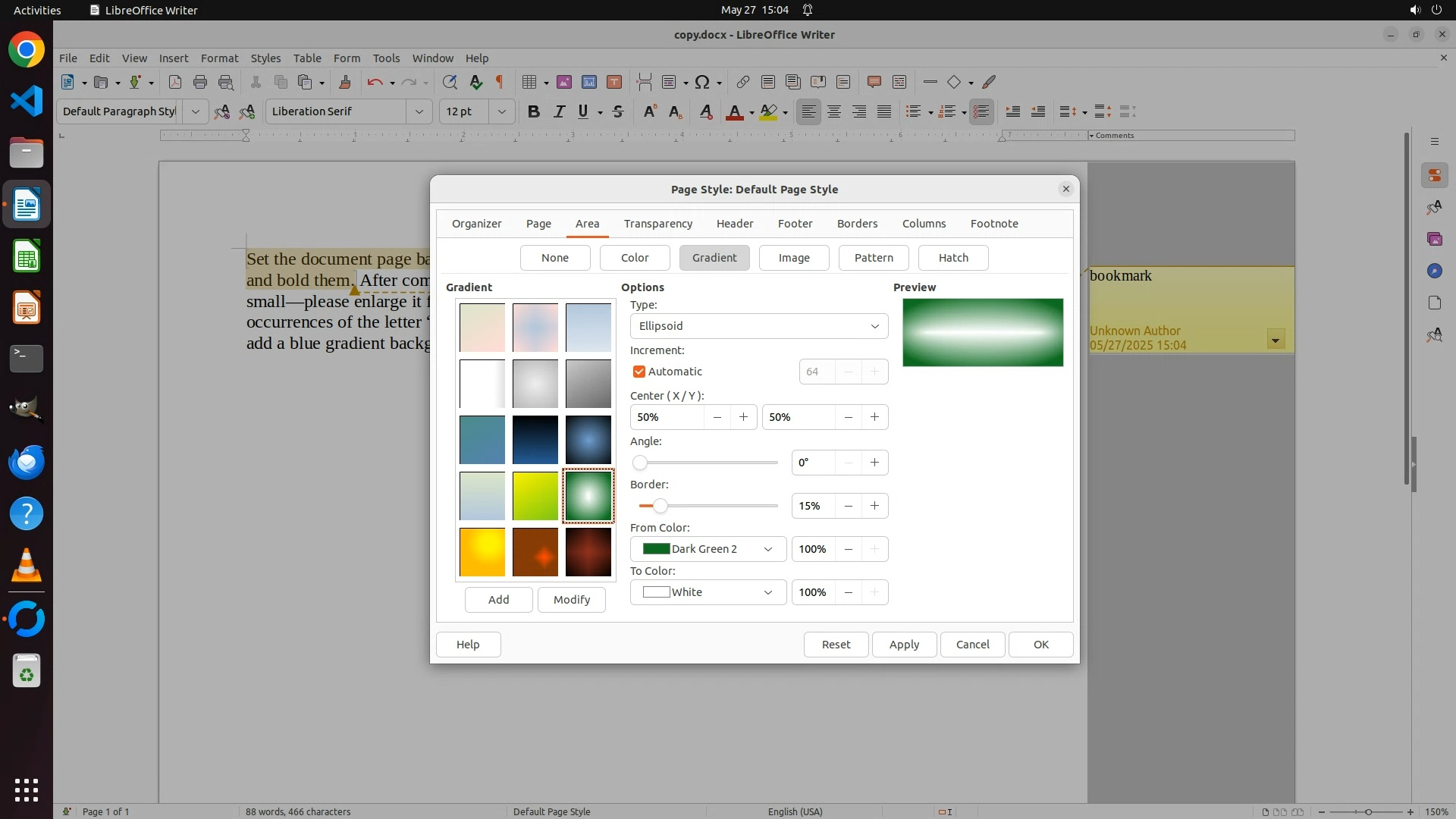Select the Hatch fill type

(x=952, y=258)
